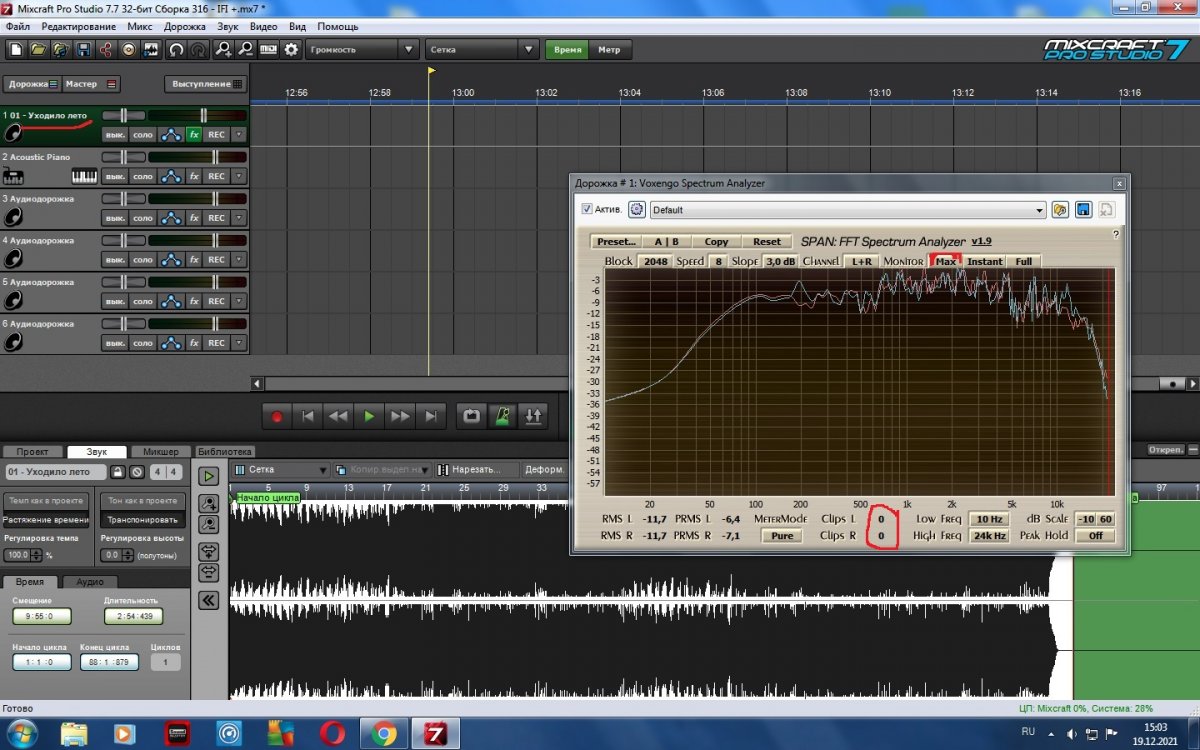Image resolution: width=1200 pixels, height=750 pixels.
Task: Toggle the metronome button in the transport bar
Action: point(502,416)
